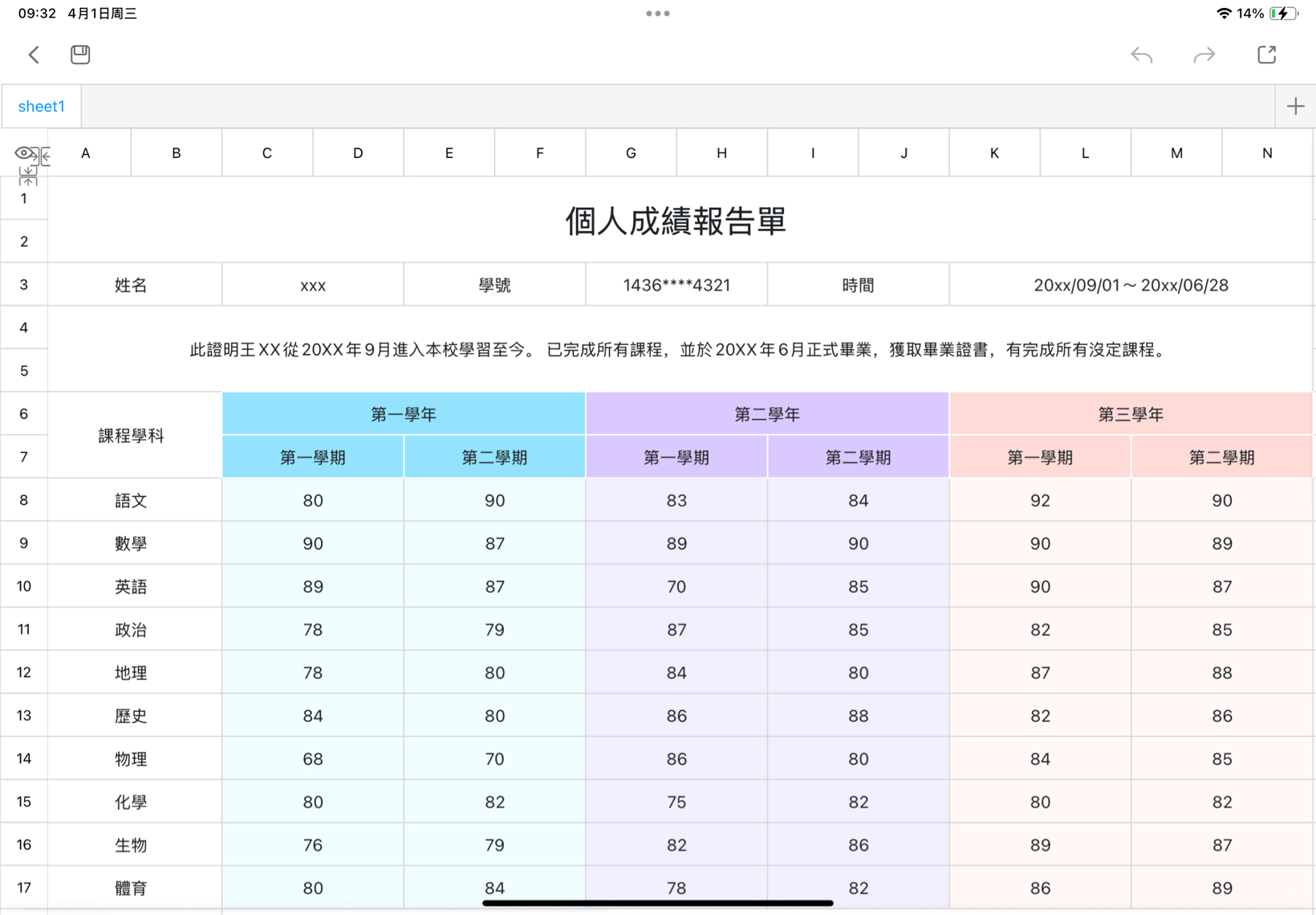Select 英語 second-year first-term score 70
The width and height of the screenshot is (1316, 915).
(676, 586)
